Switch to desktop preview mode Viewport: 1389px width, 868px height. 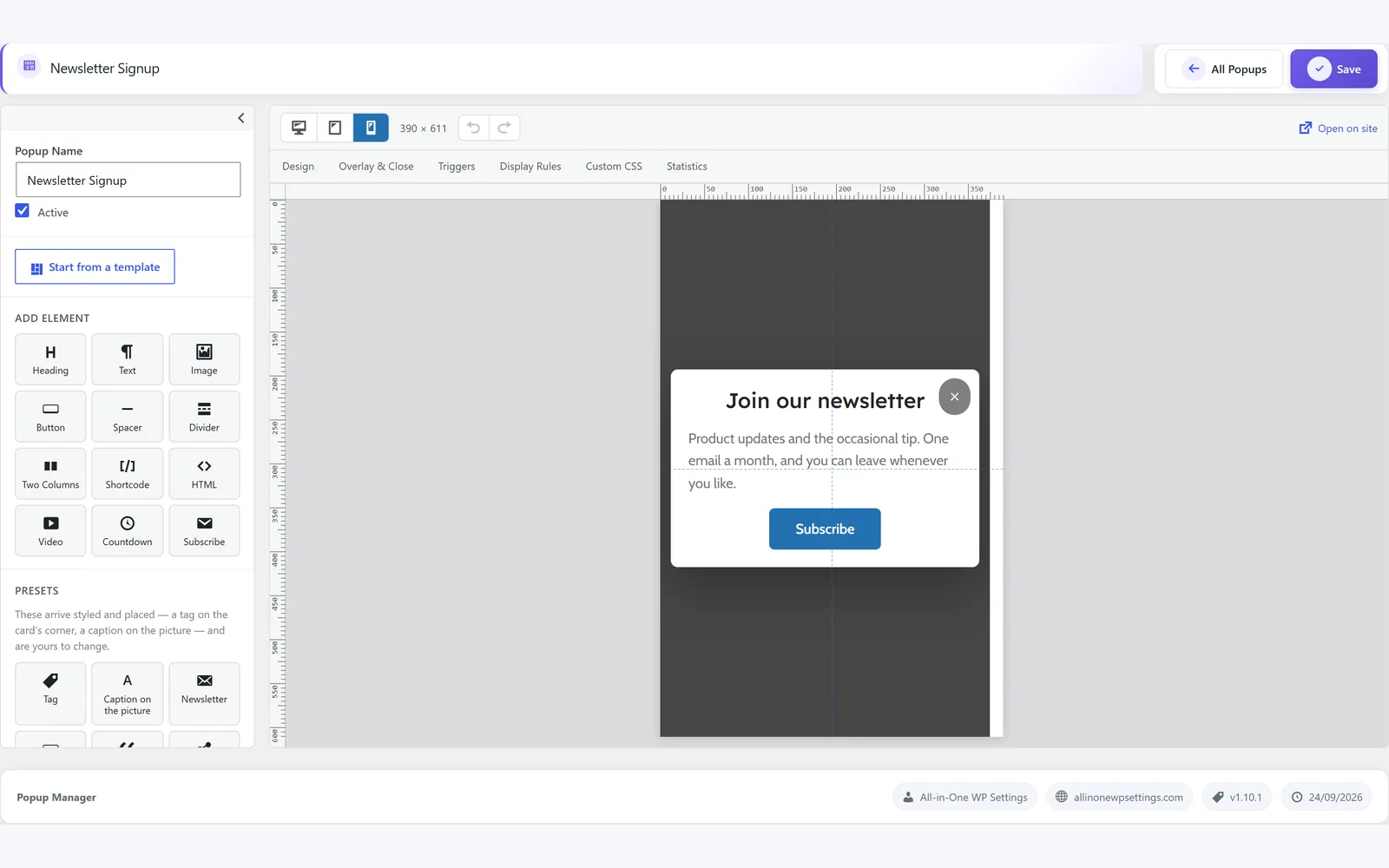coord(299,128)
